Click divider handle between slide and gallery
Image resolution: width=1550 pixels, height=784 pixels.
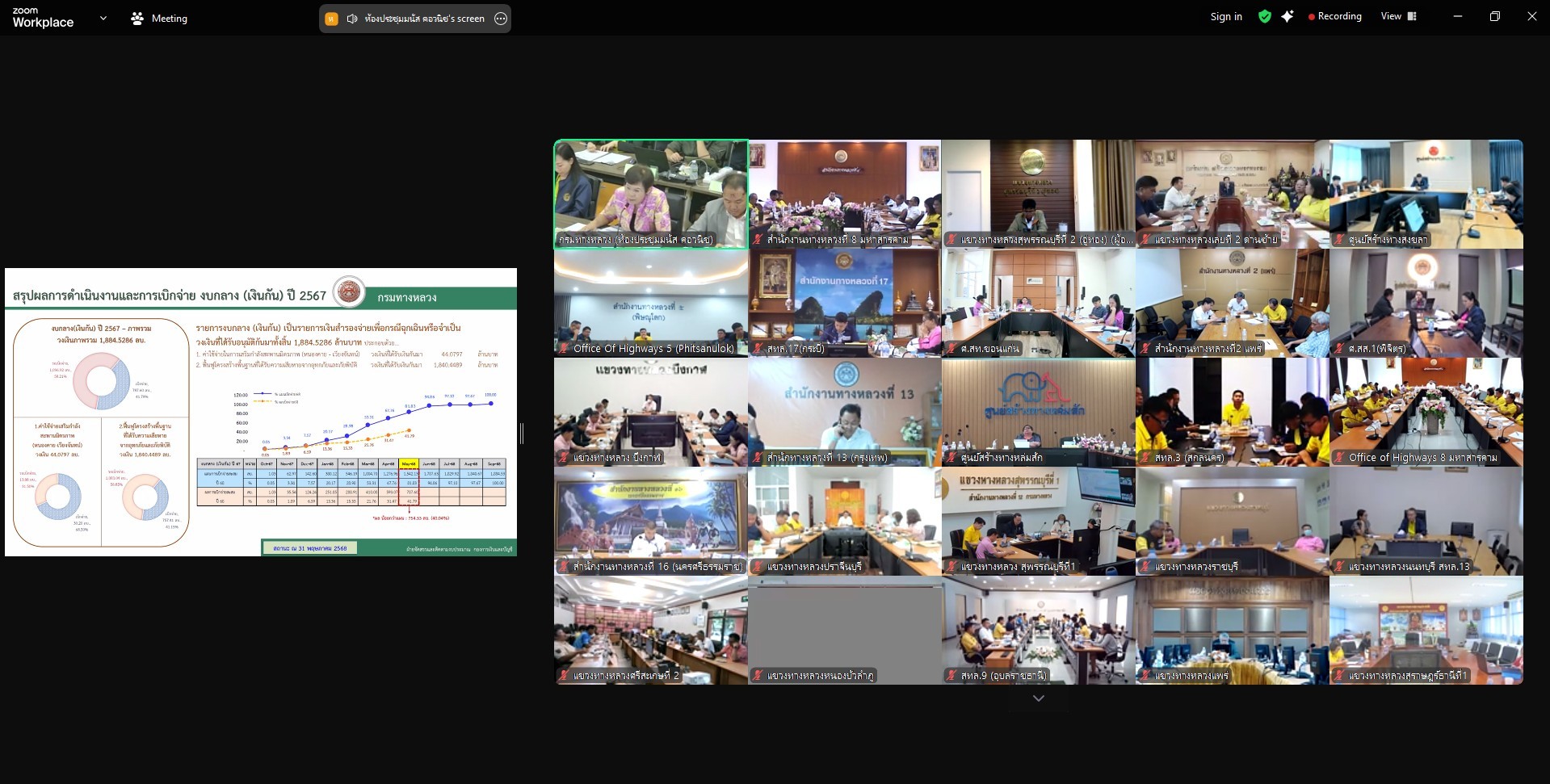[522, 434]
